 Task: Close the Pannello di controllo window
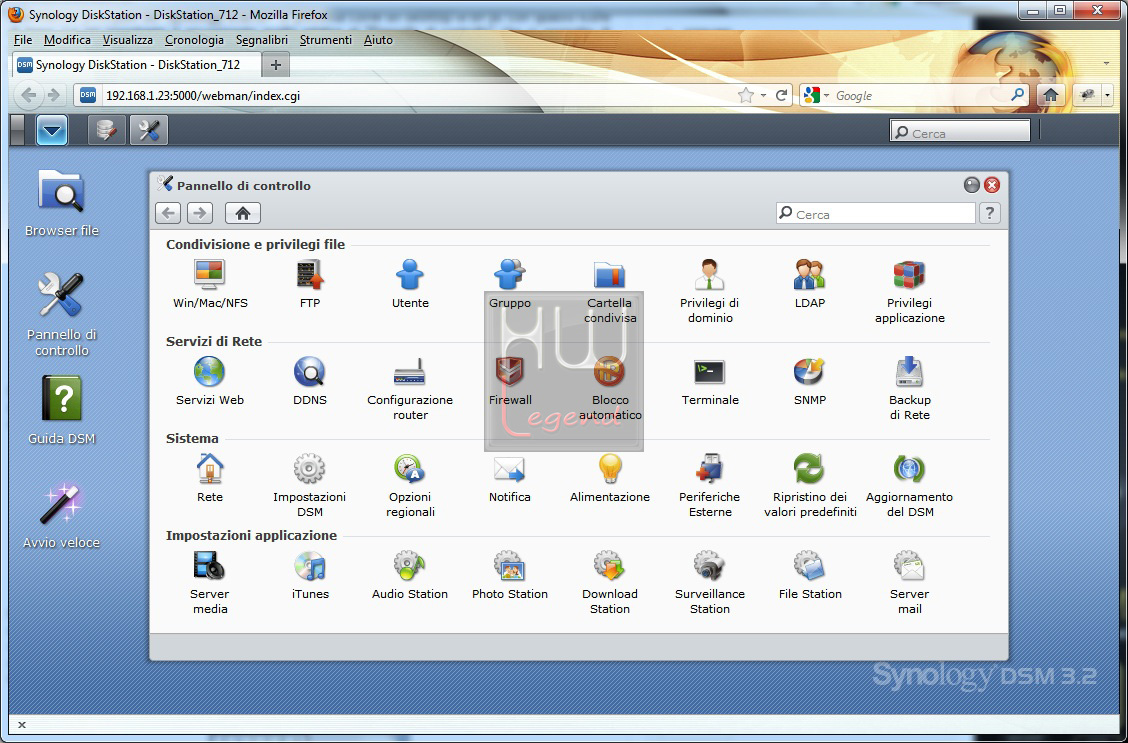pyautogui.click(x=992, y=186)
